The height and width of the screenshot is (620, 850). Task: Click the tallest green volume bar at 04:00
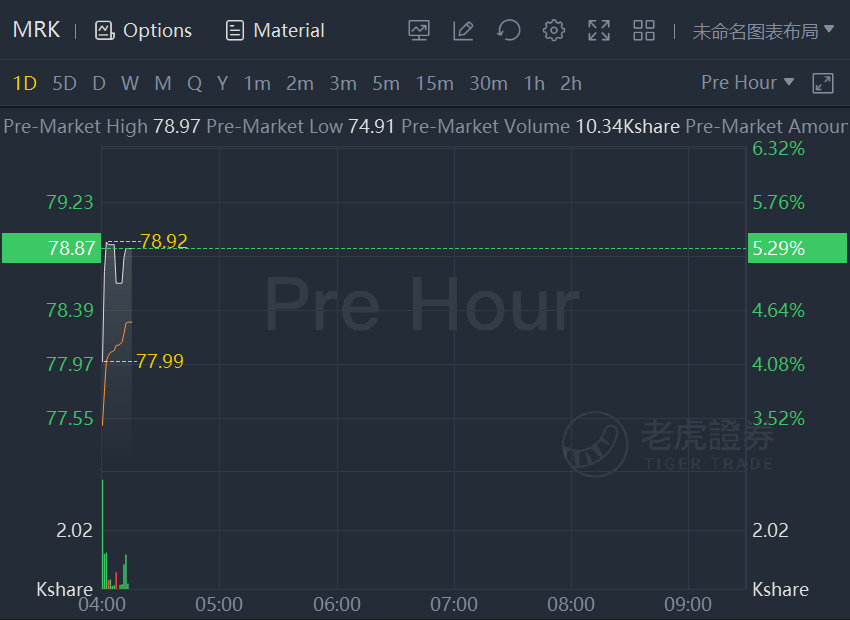102,534
